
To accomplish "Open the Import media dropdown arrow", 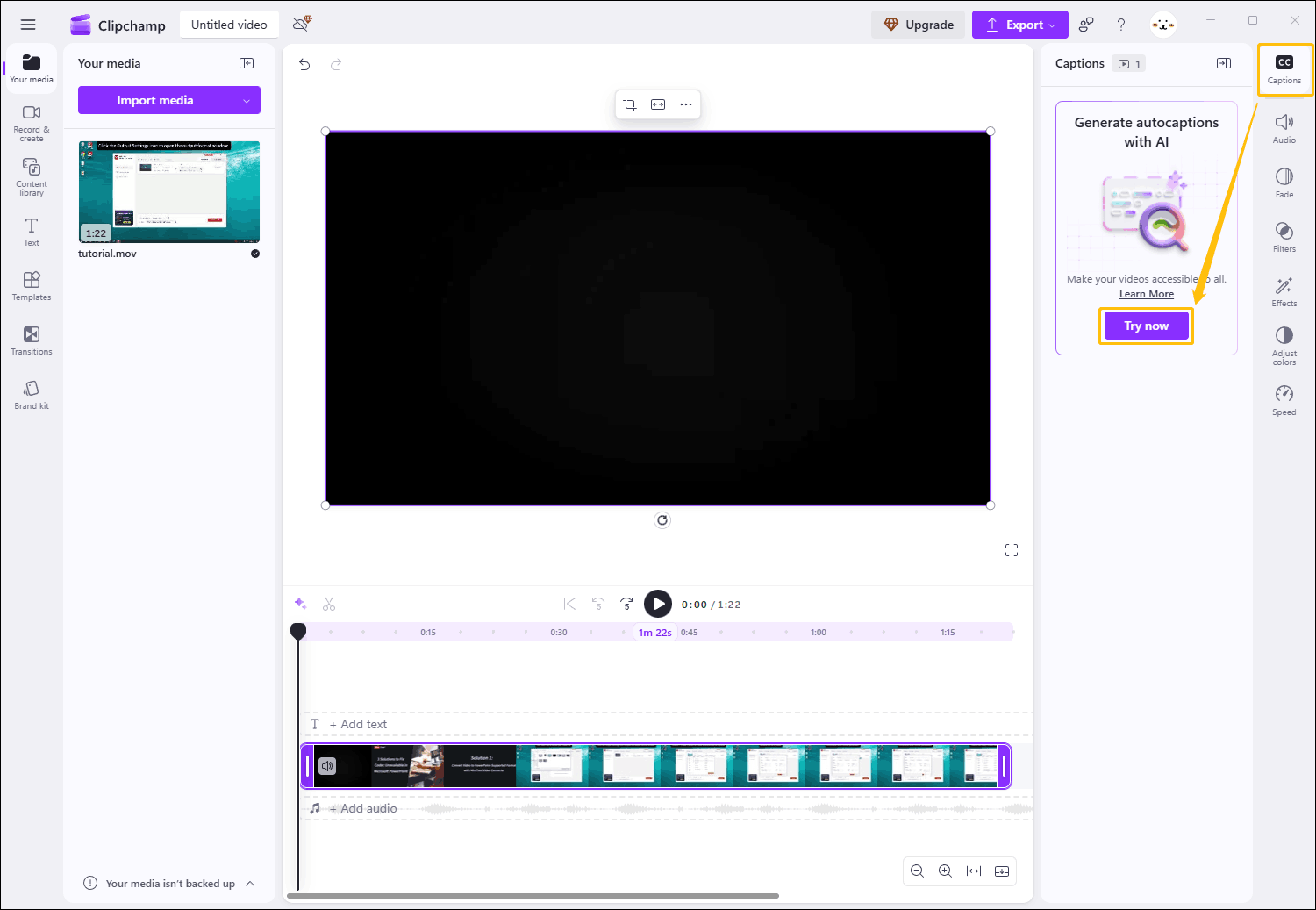I will click(247, 99).
